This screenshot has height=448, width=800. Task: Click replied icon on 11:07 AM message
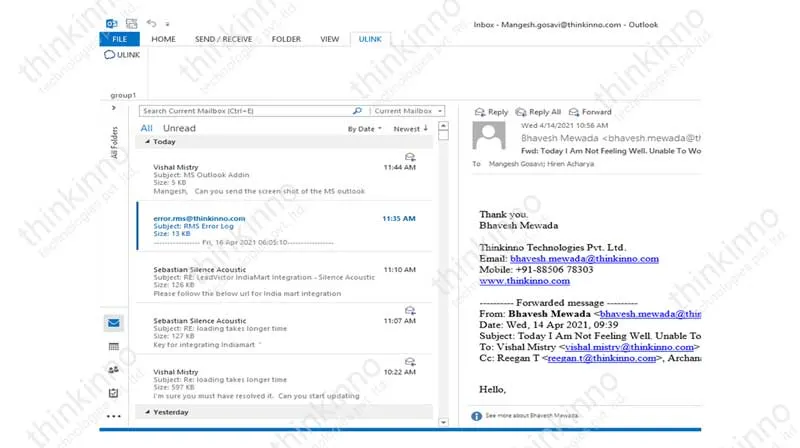point(410,310)
